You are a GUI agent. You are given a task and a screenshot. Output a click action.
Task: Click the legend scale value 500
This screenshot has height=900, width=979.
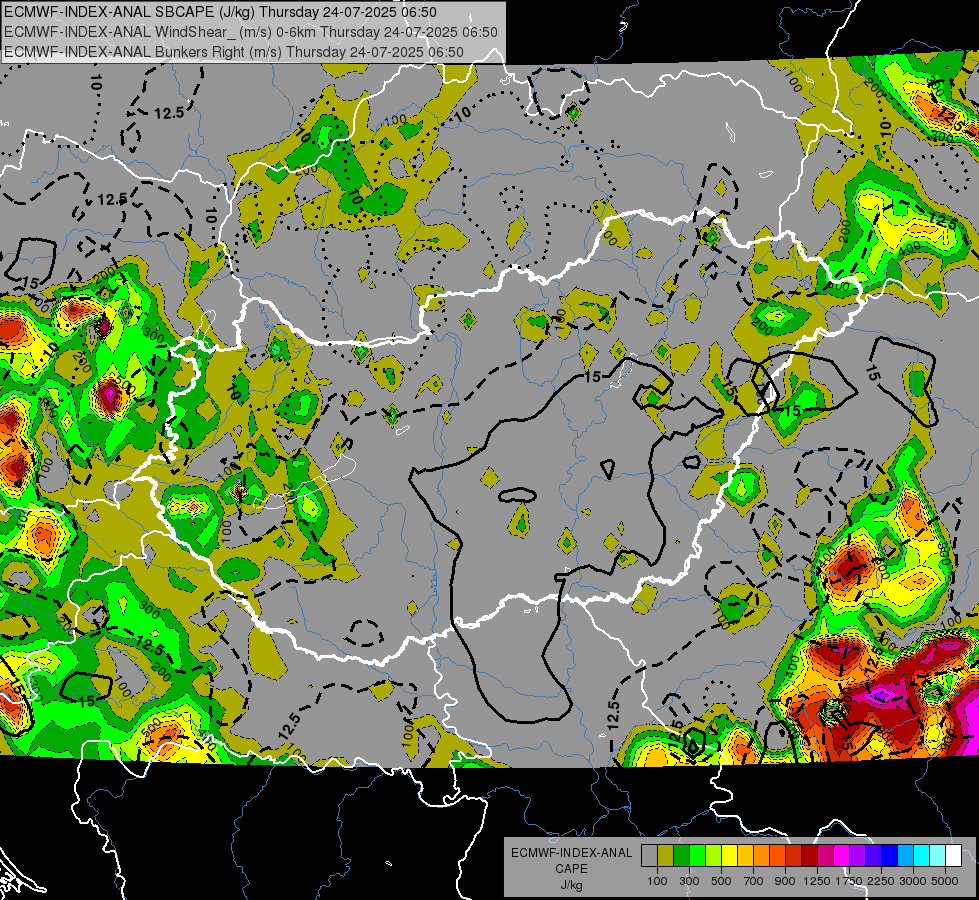tap(721, 881)
